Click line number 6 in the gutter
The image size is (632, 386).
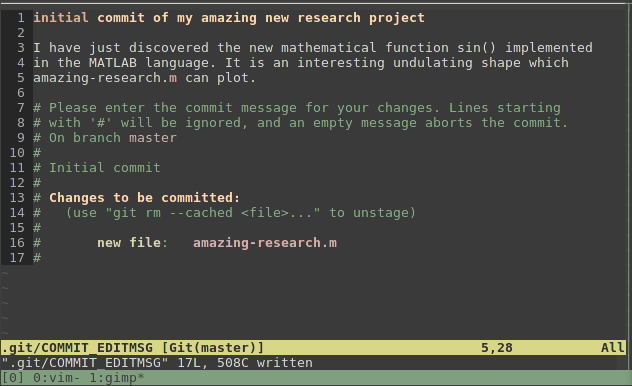point(21,93)
